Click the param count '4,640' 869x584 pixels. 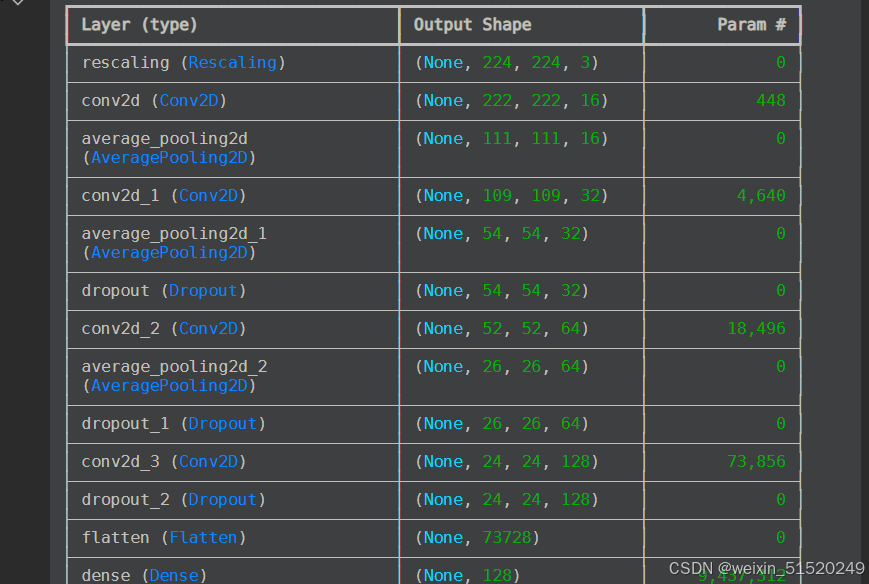[761, 196]
